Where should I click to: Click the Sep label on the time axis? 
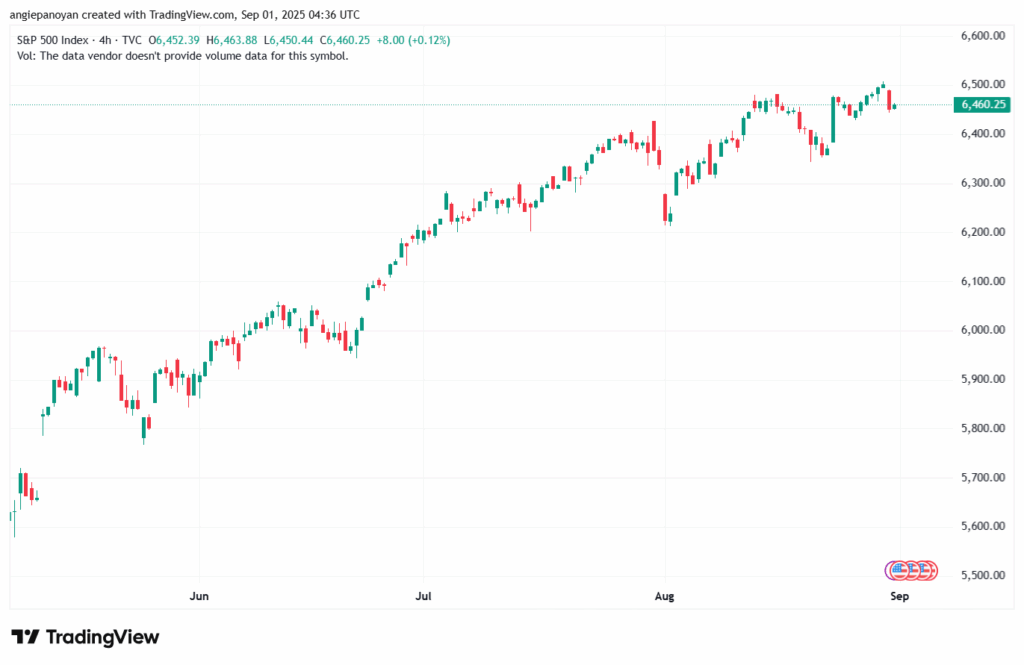899,597
